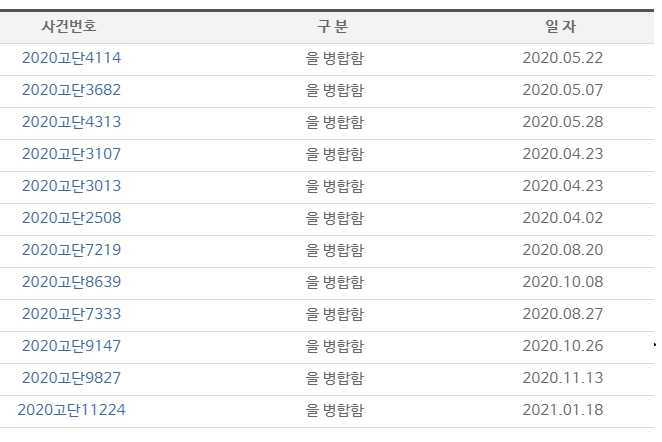662x442 pixels.
Task: Click the 일자 column header
Action: (561, 26)
